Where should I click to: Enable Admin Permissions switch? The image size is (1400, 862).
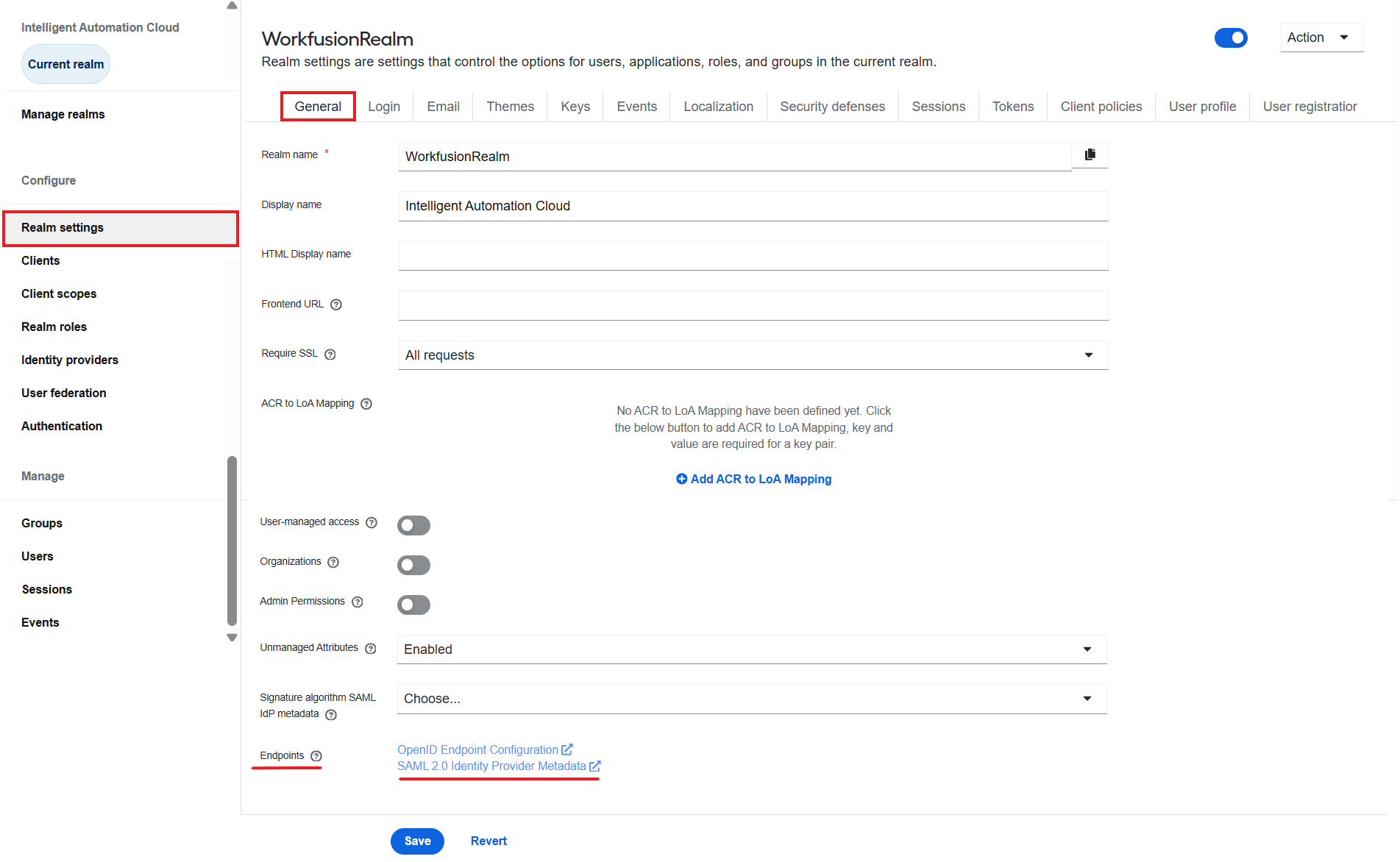413,605
